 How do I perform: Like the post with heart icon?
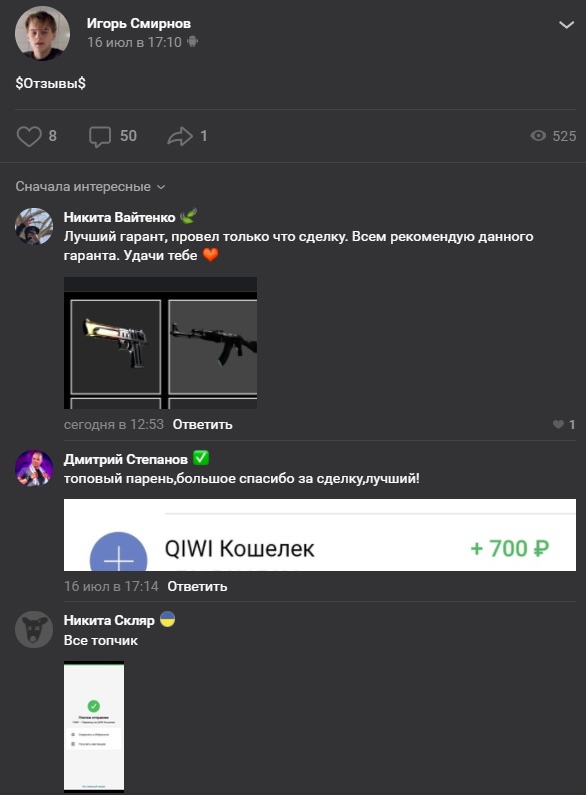click(29, 136)
